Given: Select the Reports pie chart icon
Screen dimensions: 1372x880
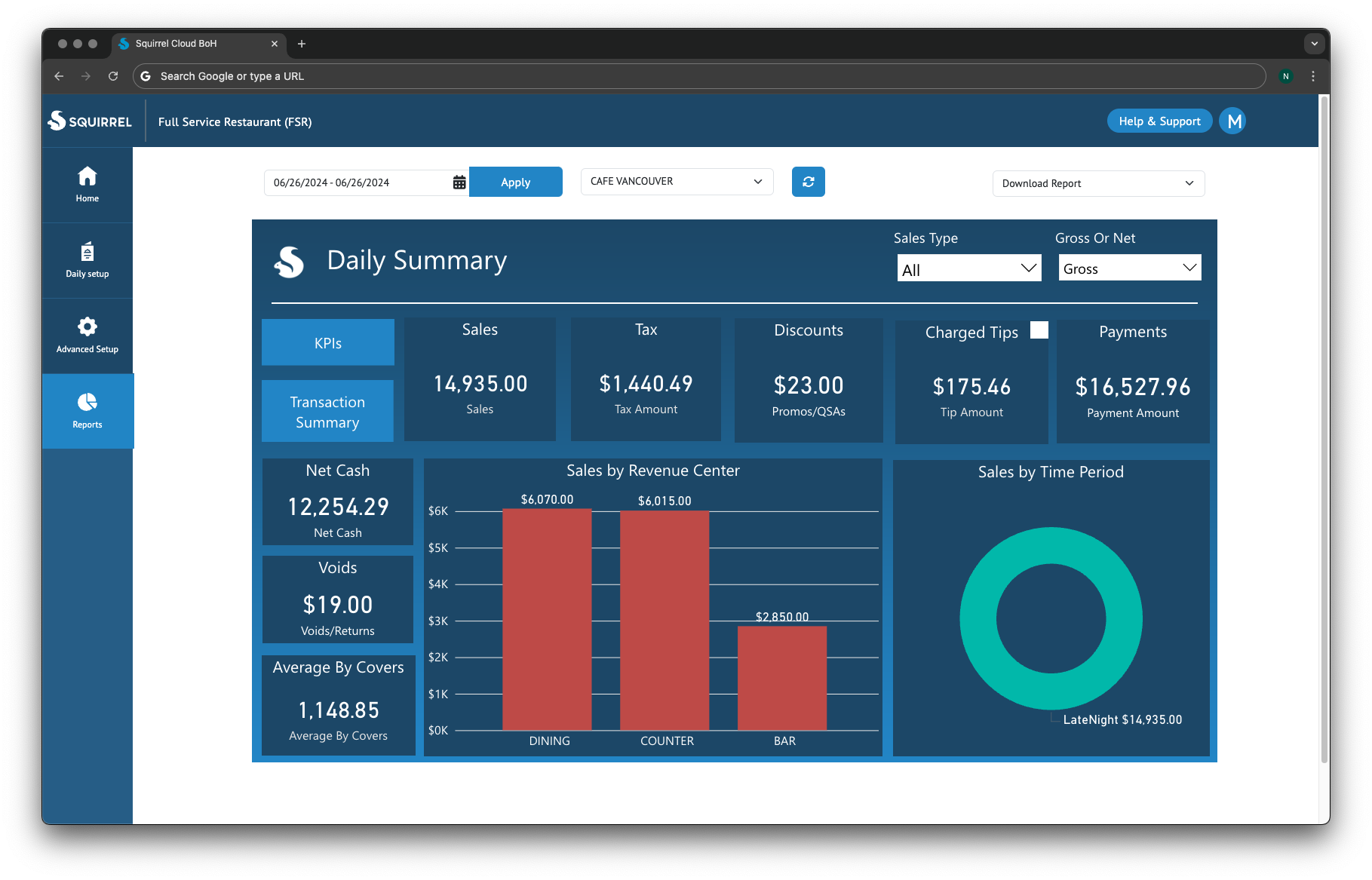Looking at the screenshot, I should tap(87, 403).
